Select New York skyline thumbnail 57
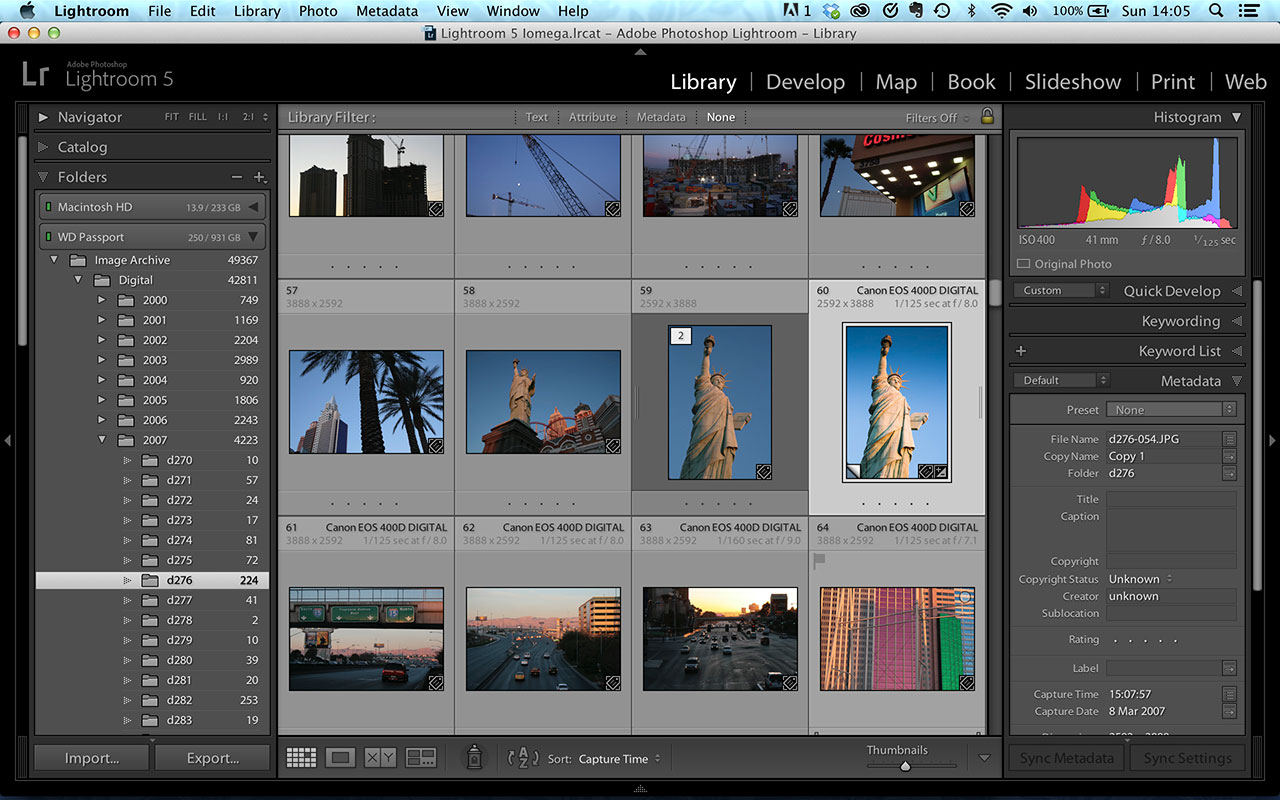Viewport: 1280px width, 800px height. coord(366,402)
